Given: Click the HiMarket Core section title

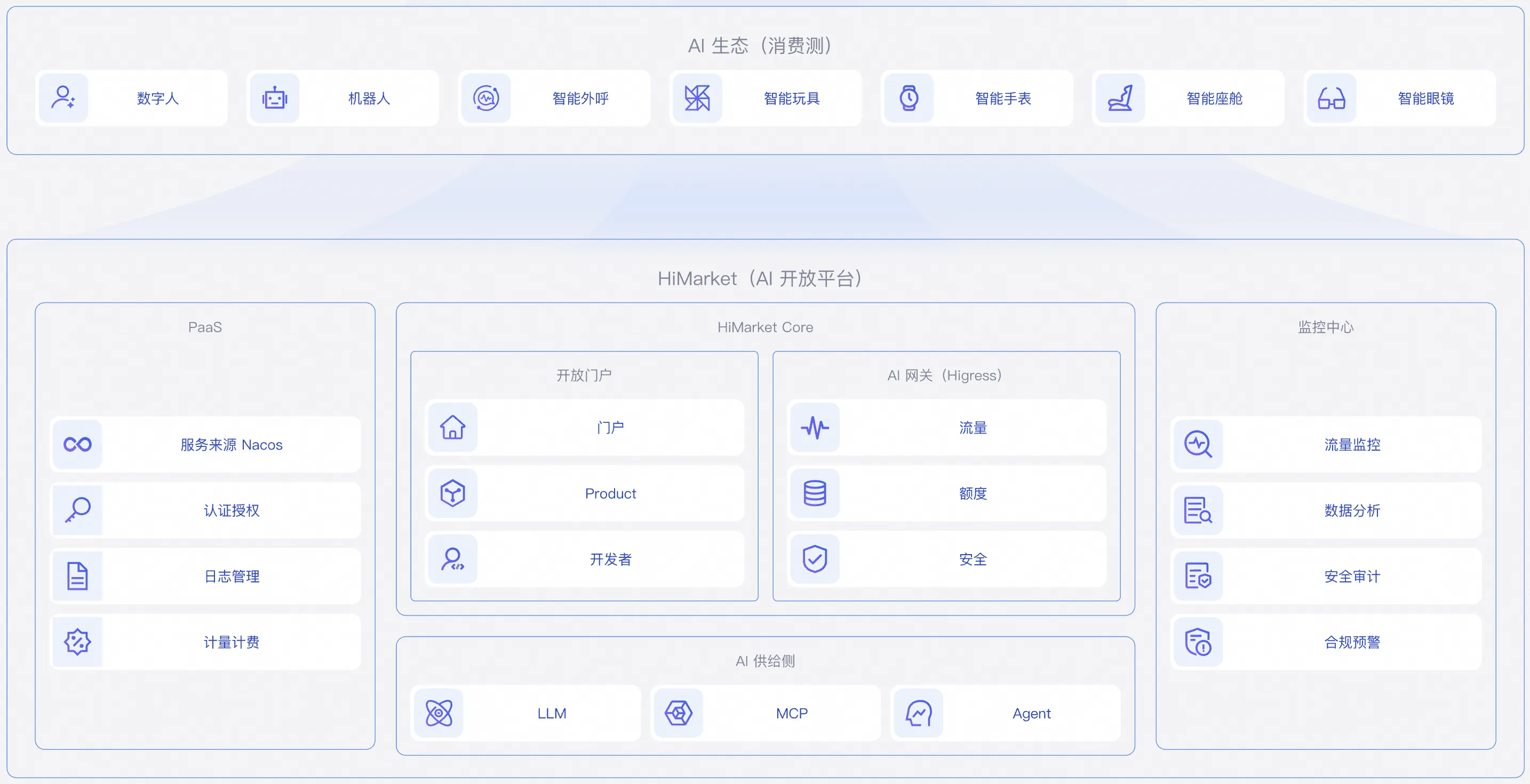Looking at the screenshot, I should click(x=765, y=327).
